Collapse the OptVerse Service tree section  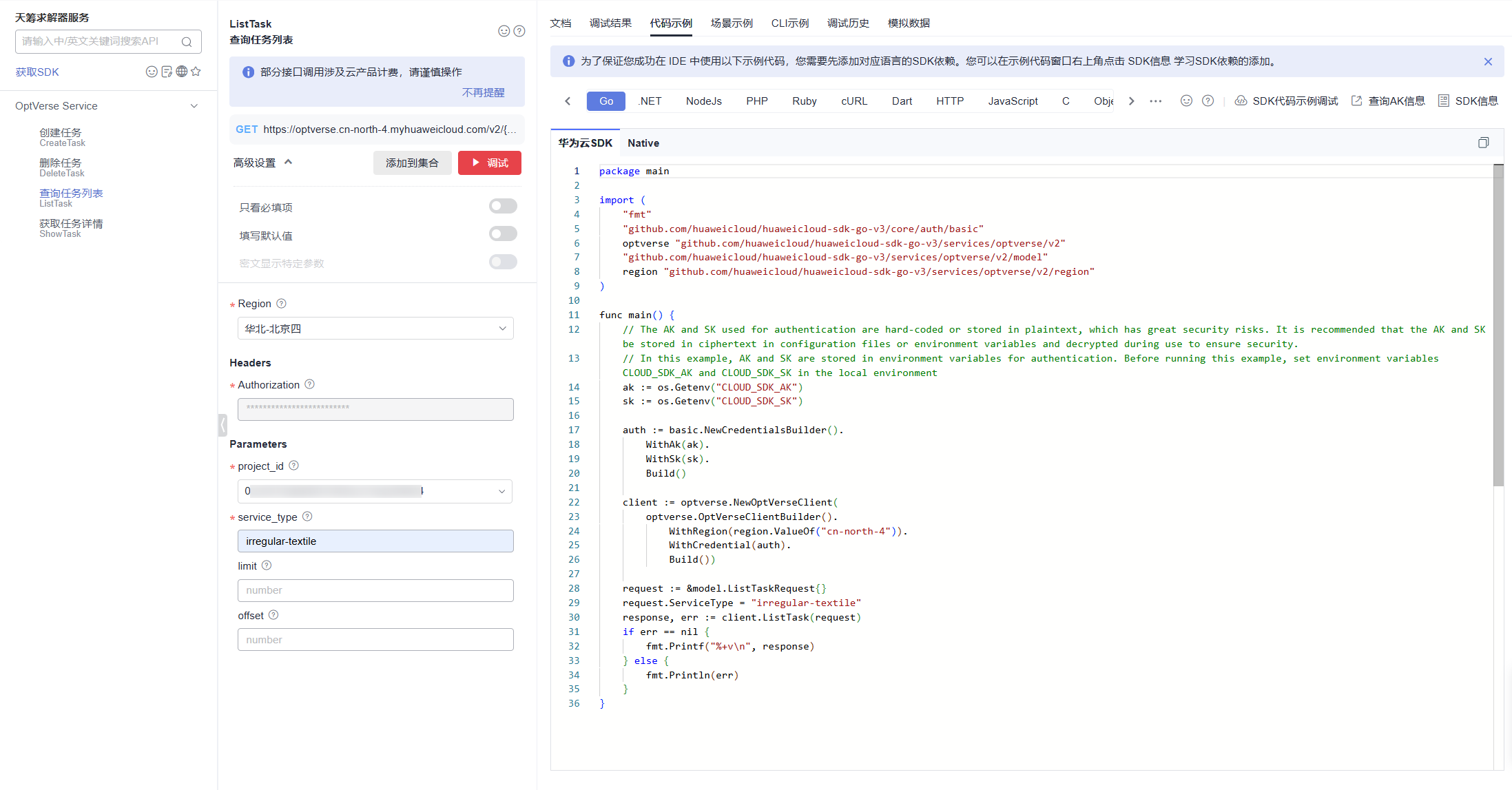tap(194, 106)
